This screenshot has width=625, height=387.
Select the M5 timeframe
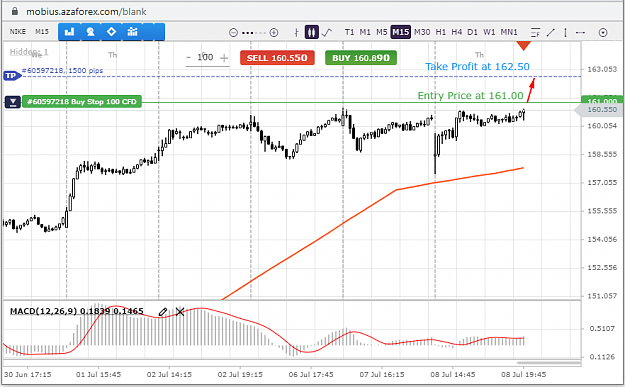[x=381, y=32]
